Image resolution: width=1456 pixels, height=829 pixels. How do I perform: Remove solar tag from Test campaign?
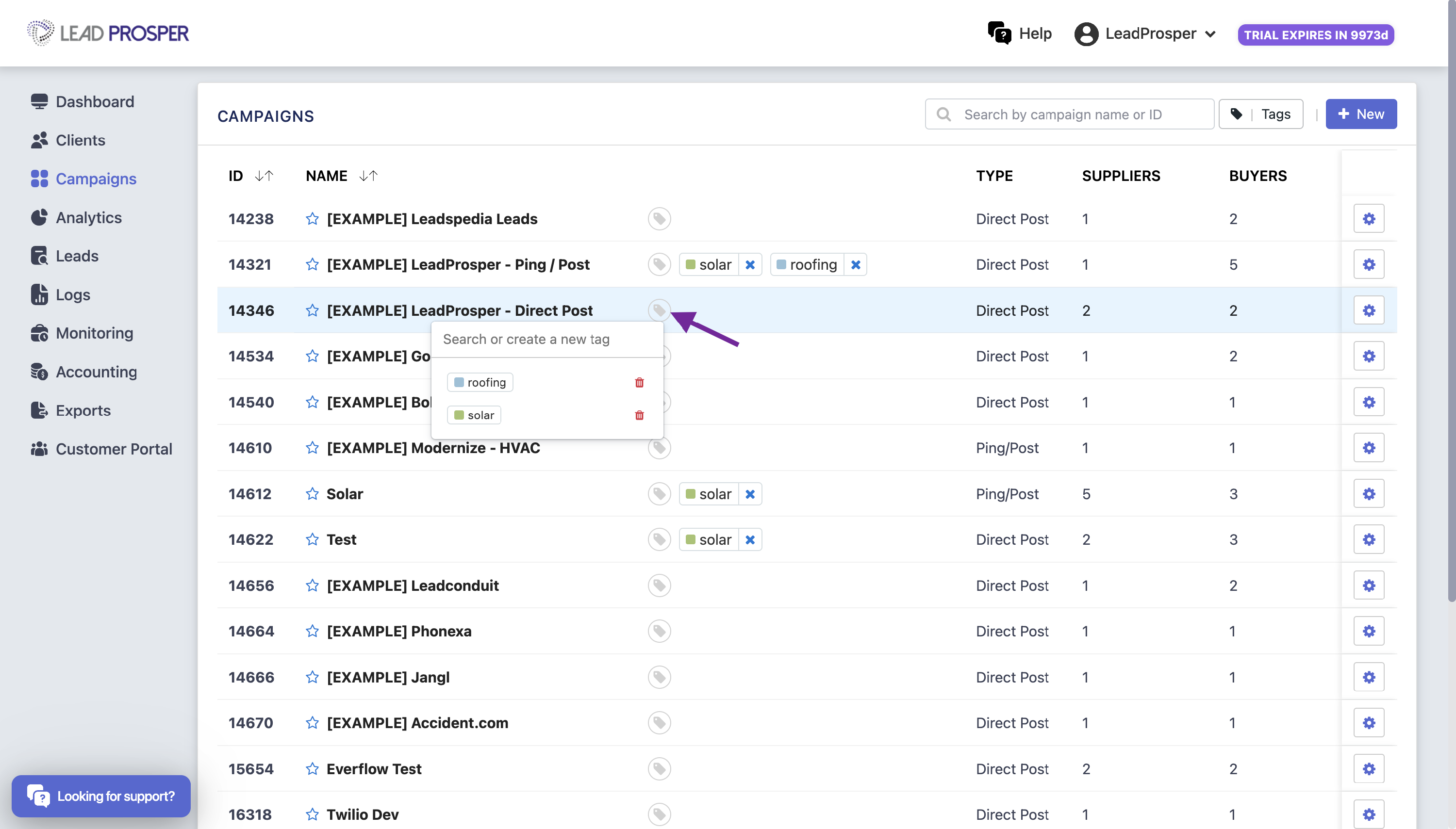click(x=750, y=540)
